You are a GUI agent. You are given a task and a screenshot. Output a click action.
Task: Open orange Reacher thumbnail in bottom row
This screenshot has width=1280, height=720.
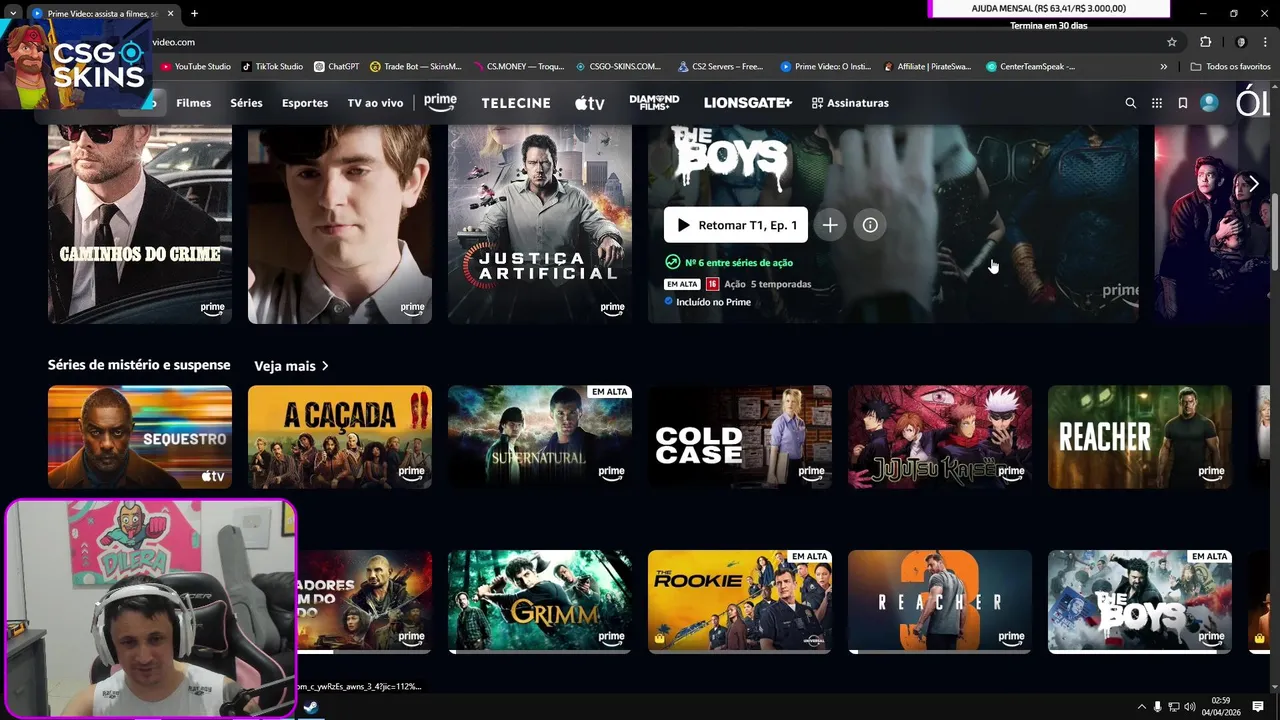tap(940, 601)
